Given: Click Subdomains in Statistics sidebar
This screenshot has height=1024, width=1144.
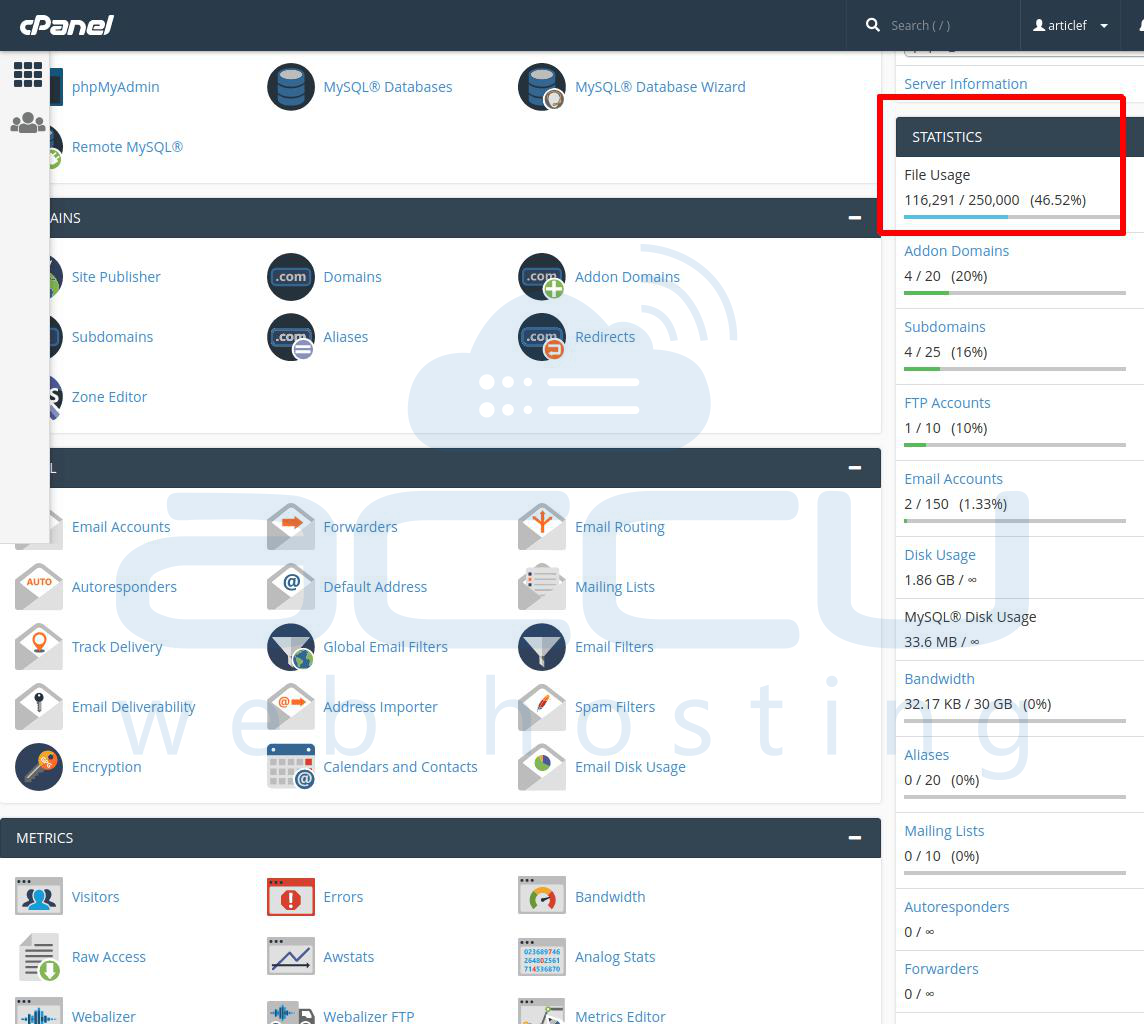Looking at the screenshot, I should tap(945, 327).
